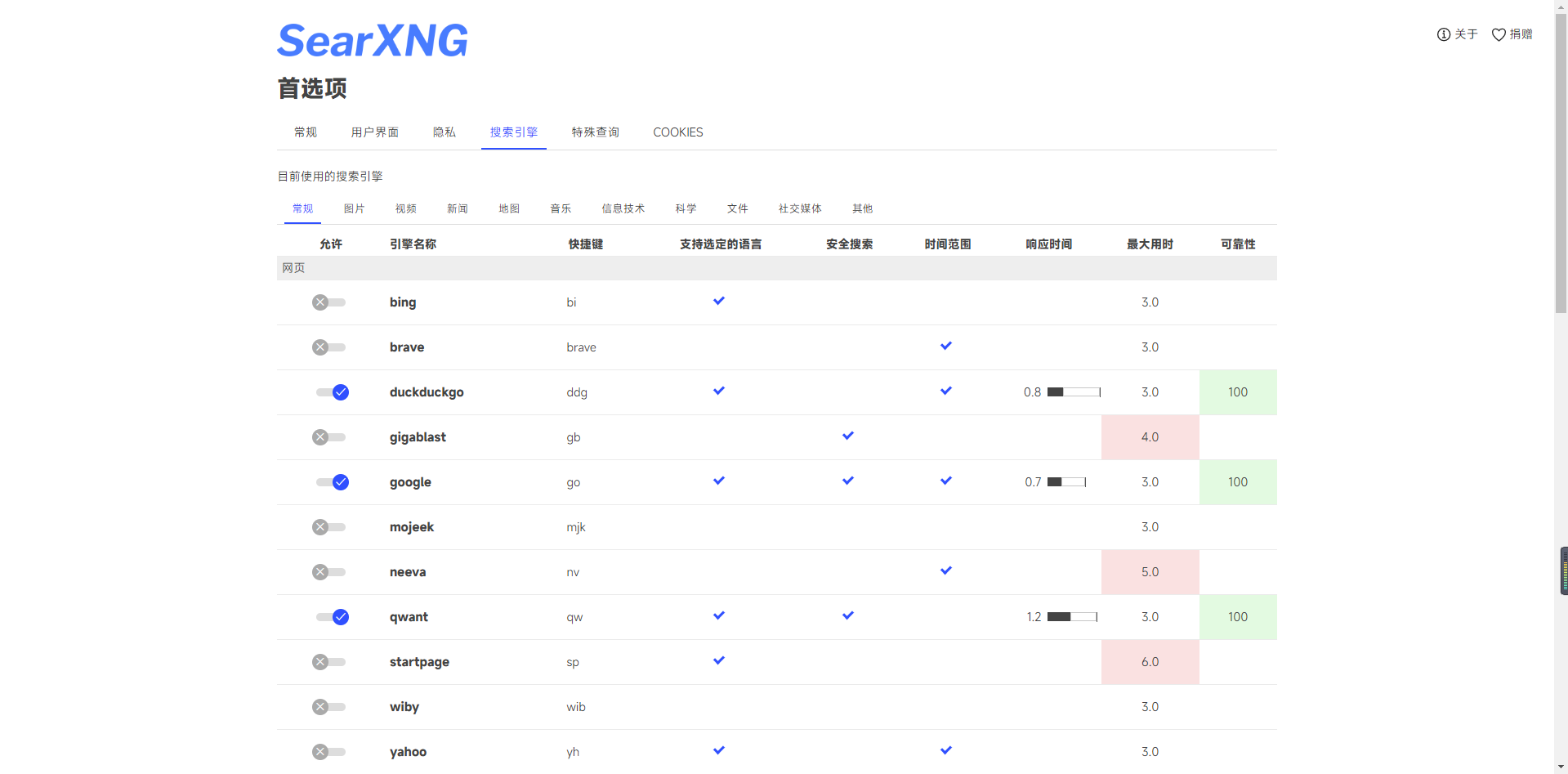Click the qwant engine name

point(409,617)
